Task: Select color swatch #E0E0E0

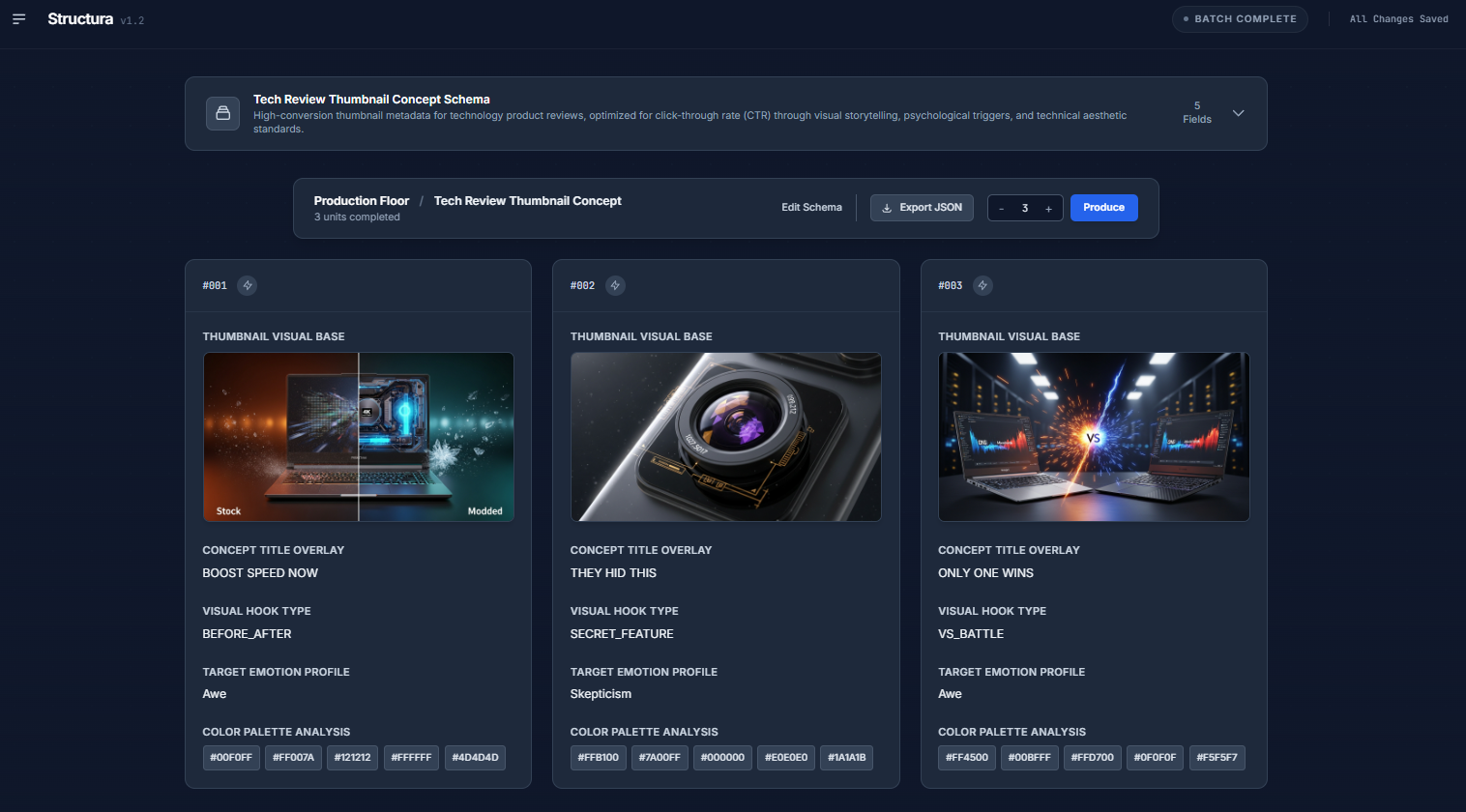Action: pos(786,758)
